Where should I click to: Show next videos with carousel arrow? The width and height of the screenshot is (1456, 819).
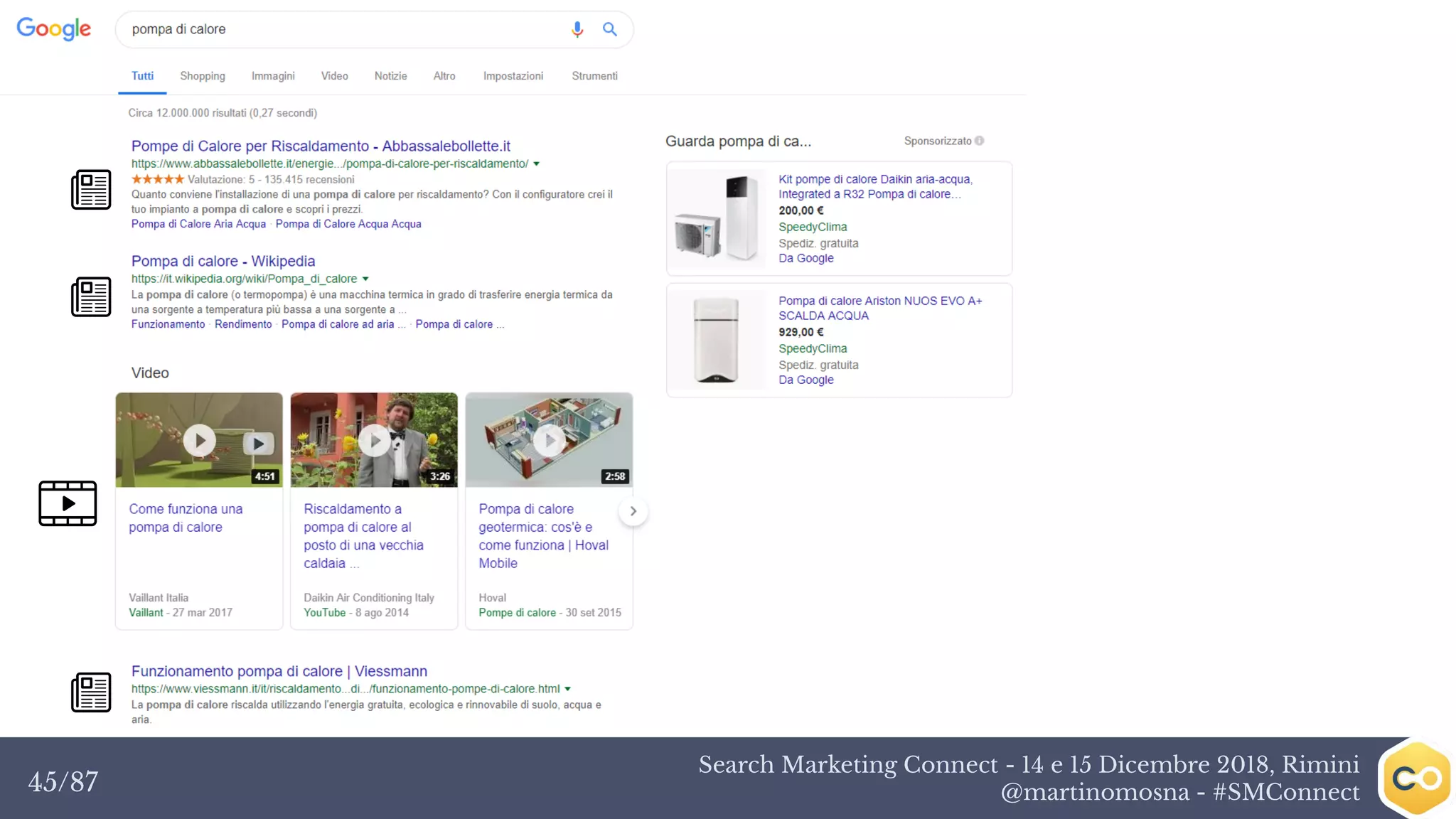[x=633, y=511]
